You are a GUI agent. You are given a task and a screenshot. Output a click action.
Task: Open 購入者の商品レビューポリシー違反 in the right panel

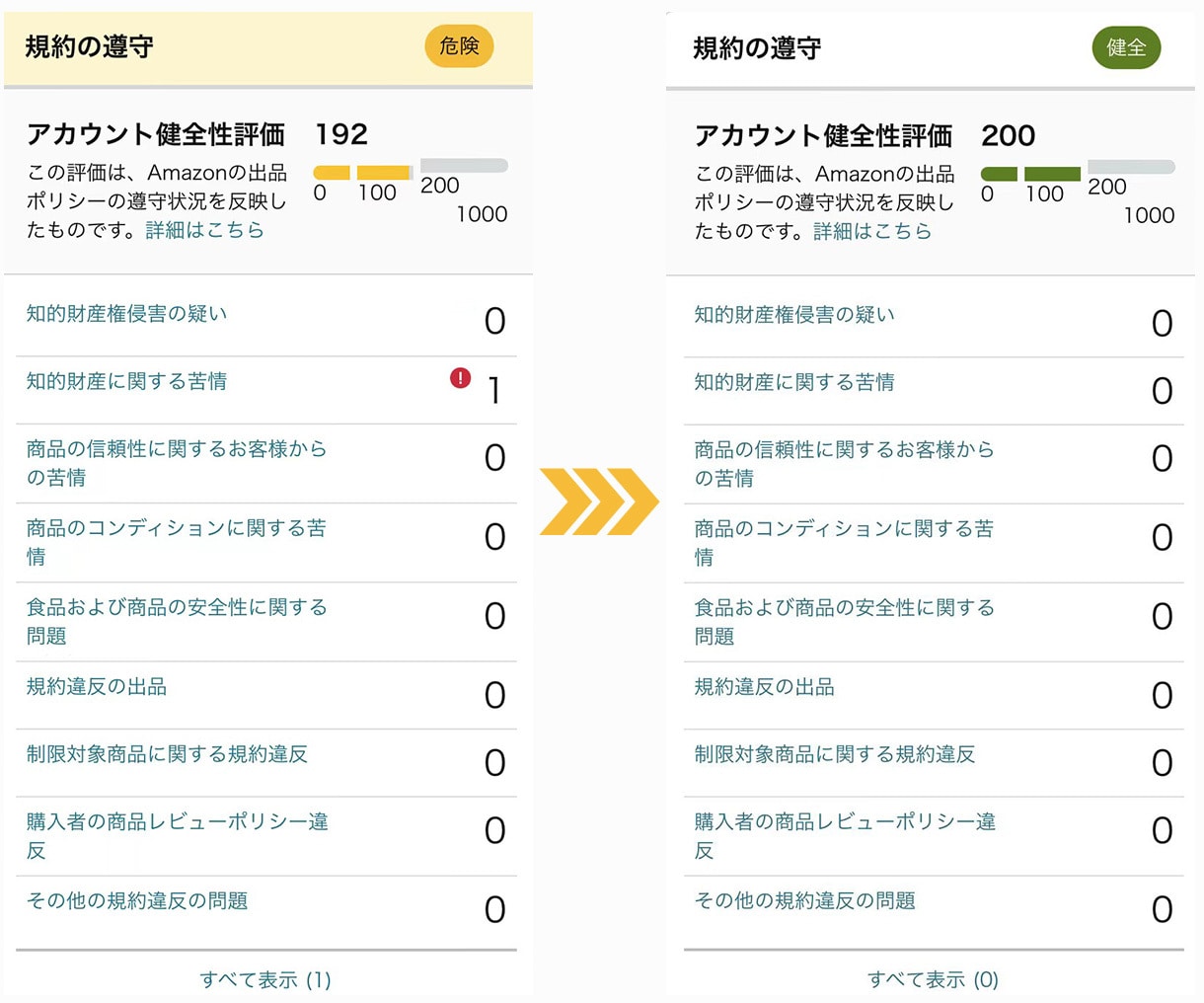845,835
